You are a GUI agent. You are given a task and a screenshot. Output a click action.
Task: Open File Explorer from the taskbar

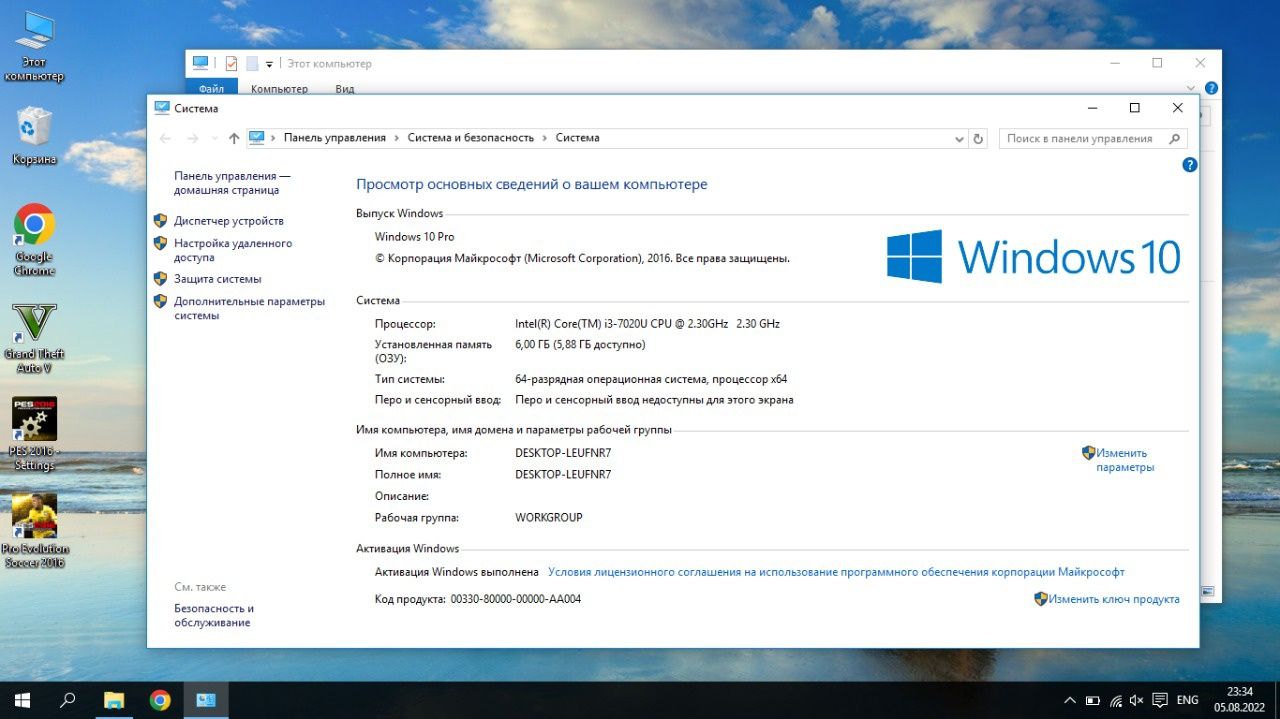[x=114, y=700]
